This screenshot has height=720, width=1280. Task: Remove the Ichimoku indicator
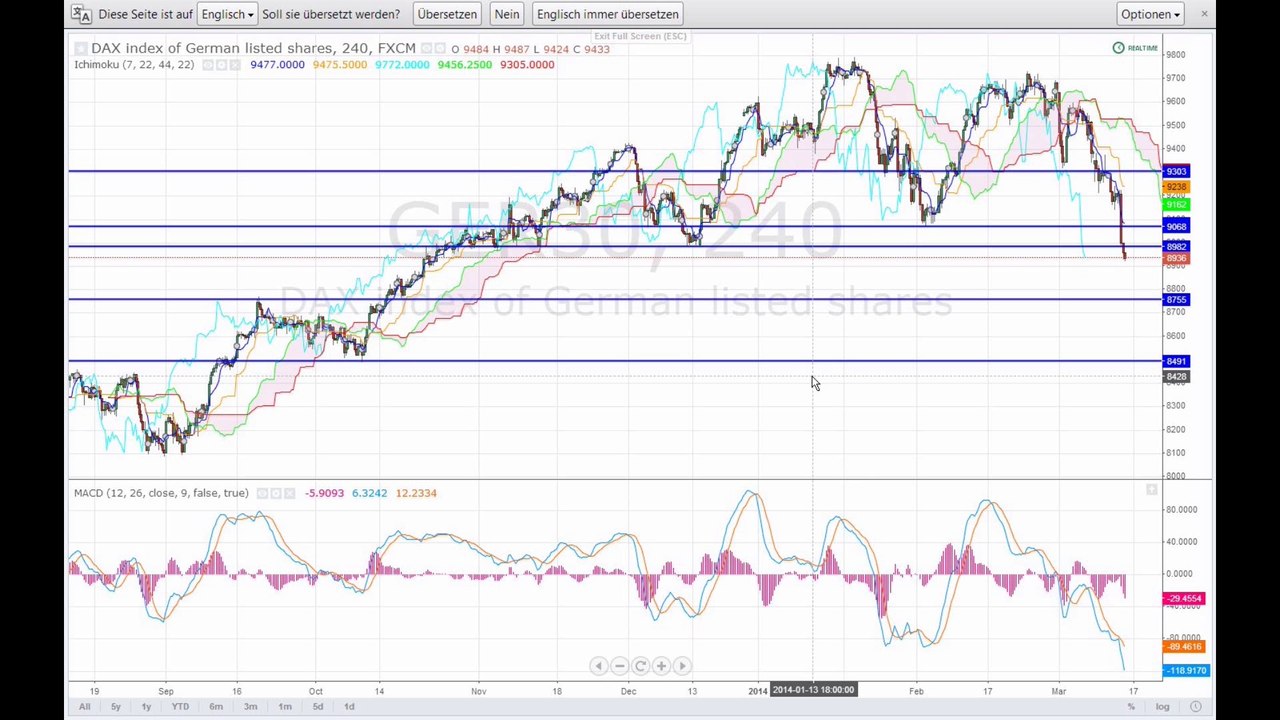(x=235, y=65)
